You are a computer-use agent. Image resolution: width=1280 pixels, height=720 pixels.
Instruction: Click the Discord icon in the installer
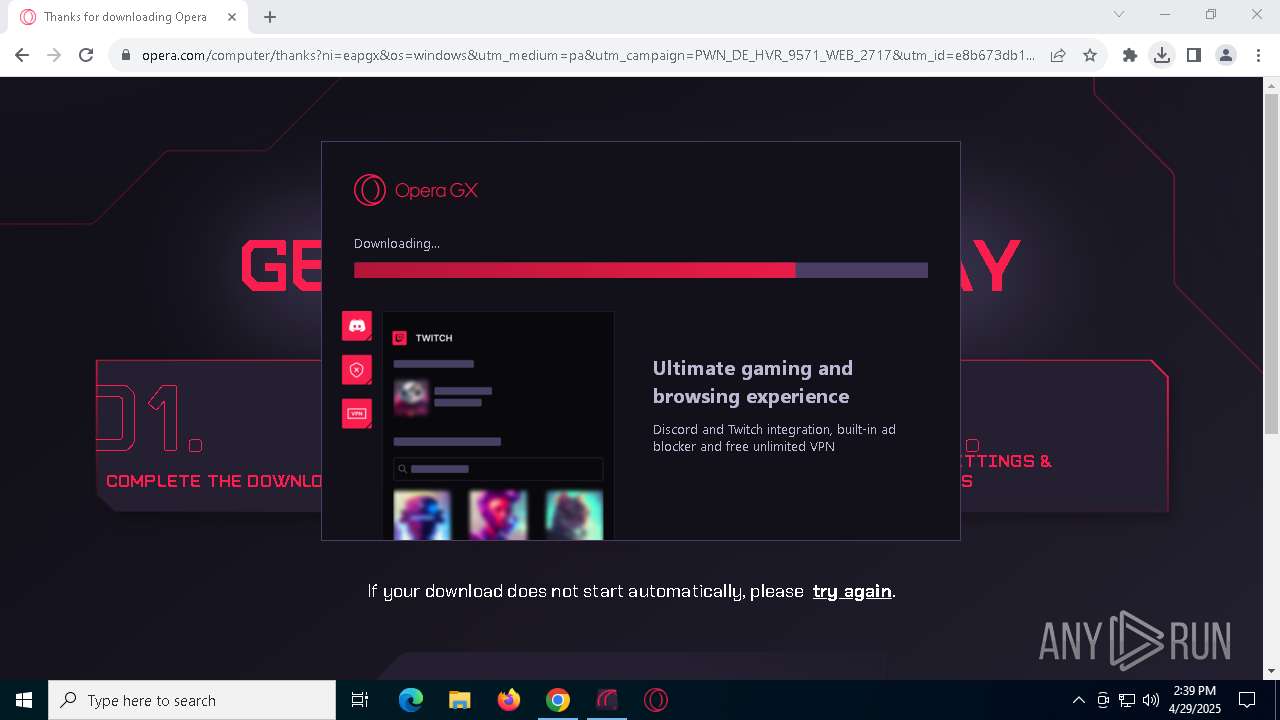357,326
